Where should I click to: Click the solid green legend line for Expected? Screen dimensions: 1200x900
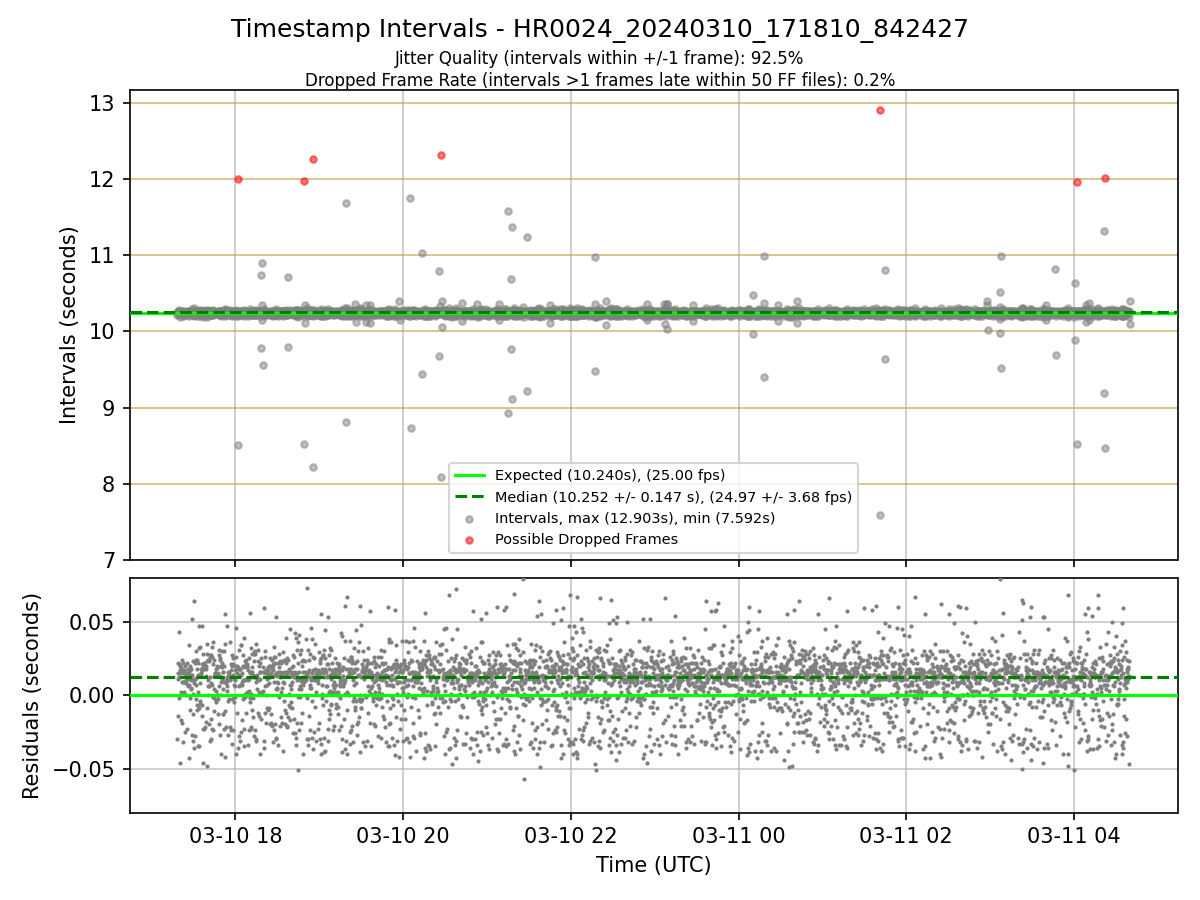(x=469, y=475)
